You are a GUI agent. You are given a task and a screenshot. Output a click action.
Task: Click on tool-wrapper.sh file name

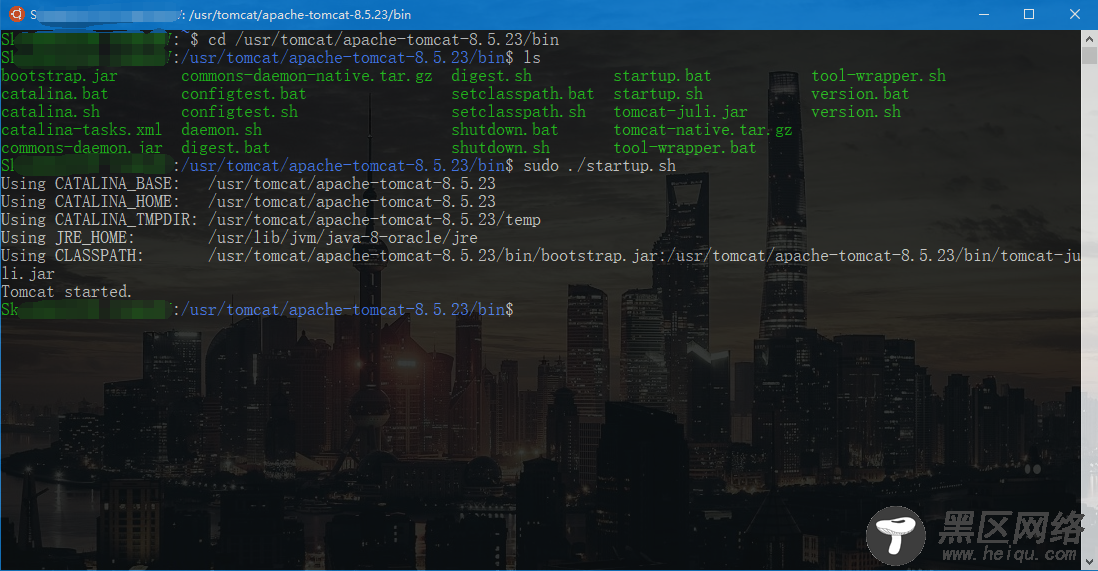click(879, 76)
